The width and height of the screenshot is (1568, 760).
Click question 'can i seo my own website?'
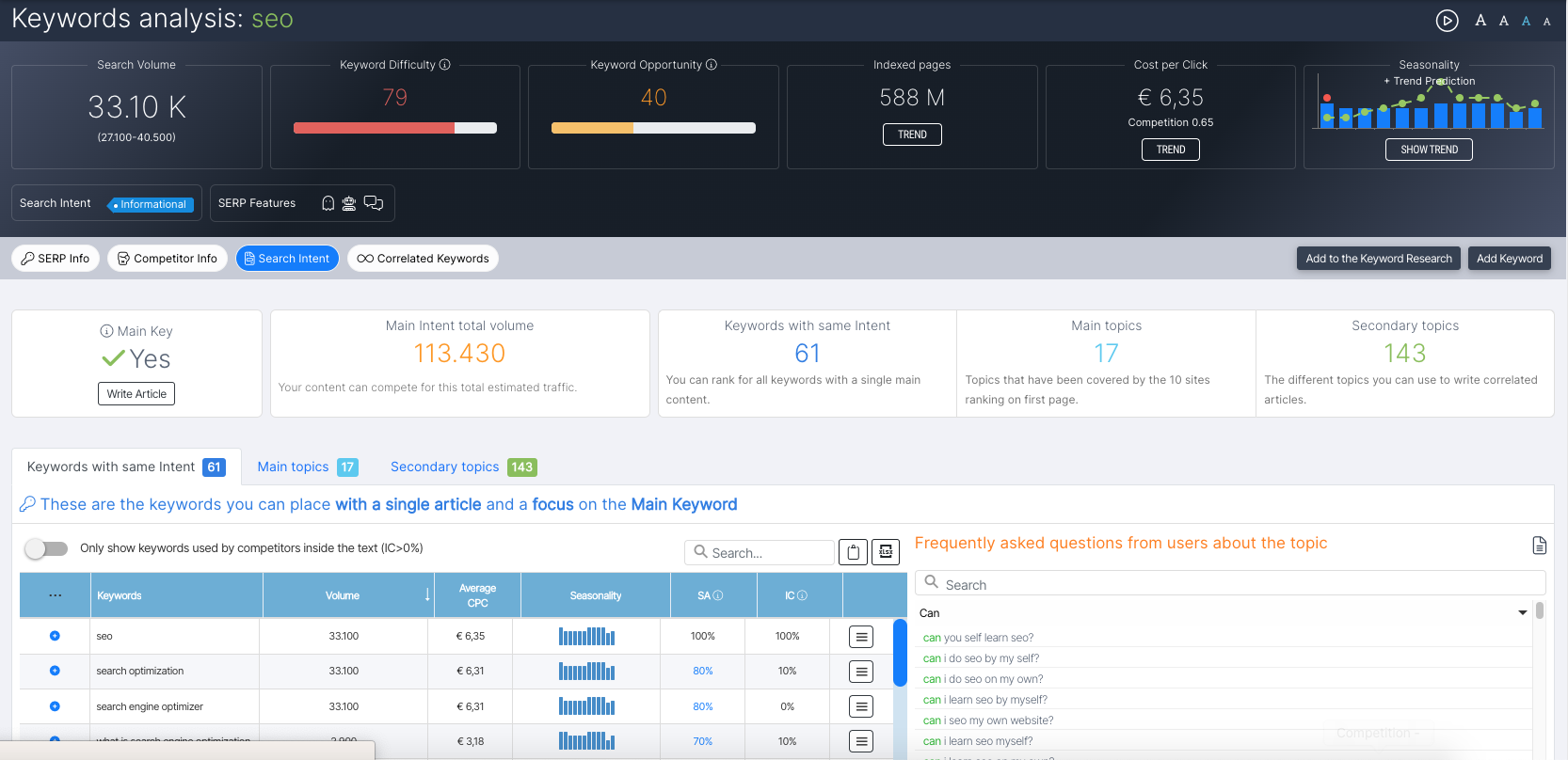(x=988, y=720)
